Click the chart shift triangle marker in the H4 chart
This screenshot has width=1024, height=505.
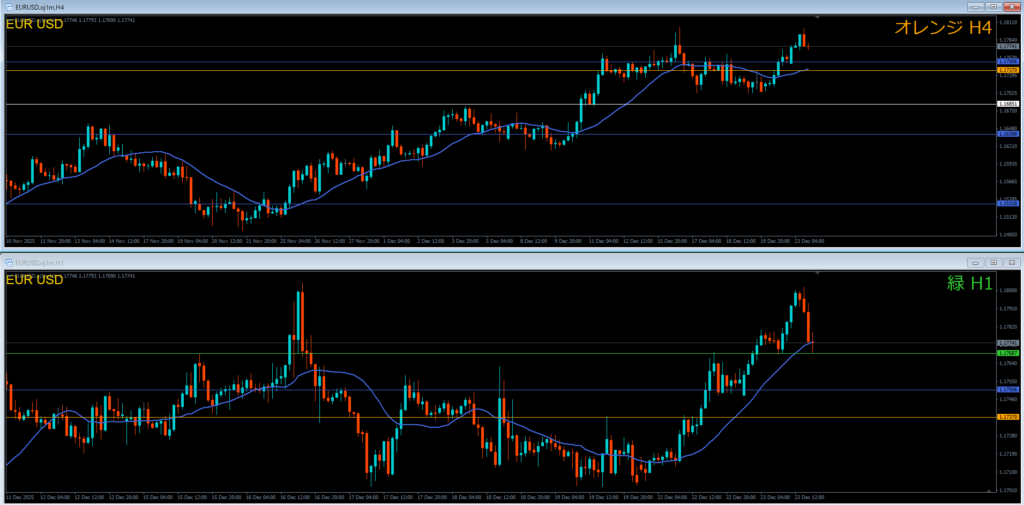click(x=818, y=16)
